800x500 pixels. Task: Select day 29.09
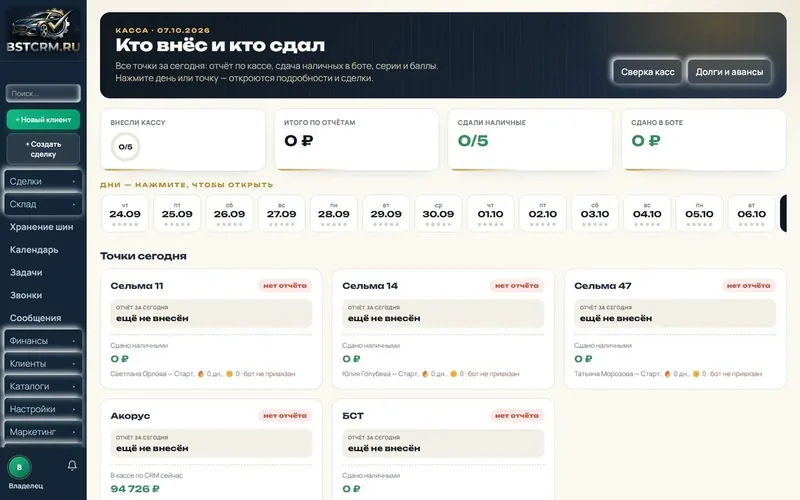[x=386, y=214]
